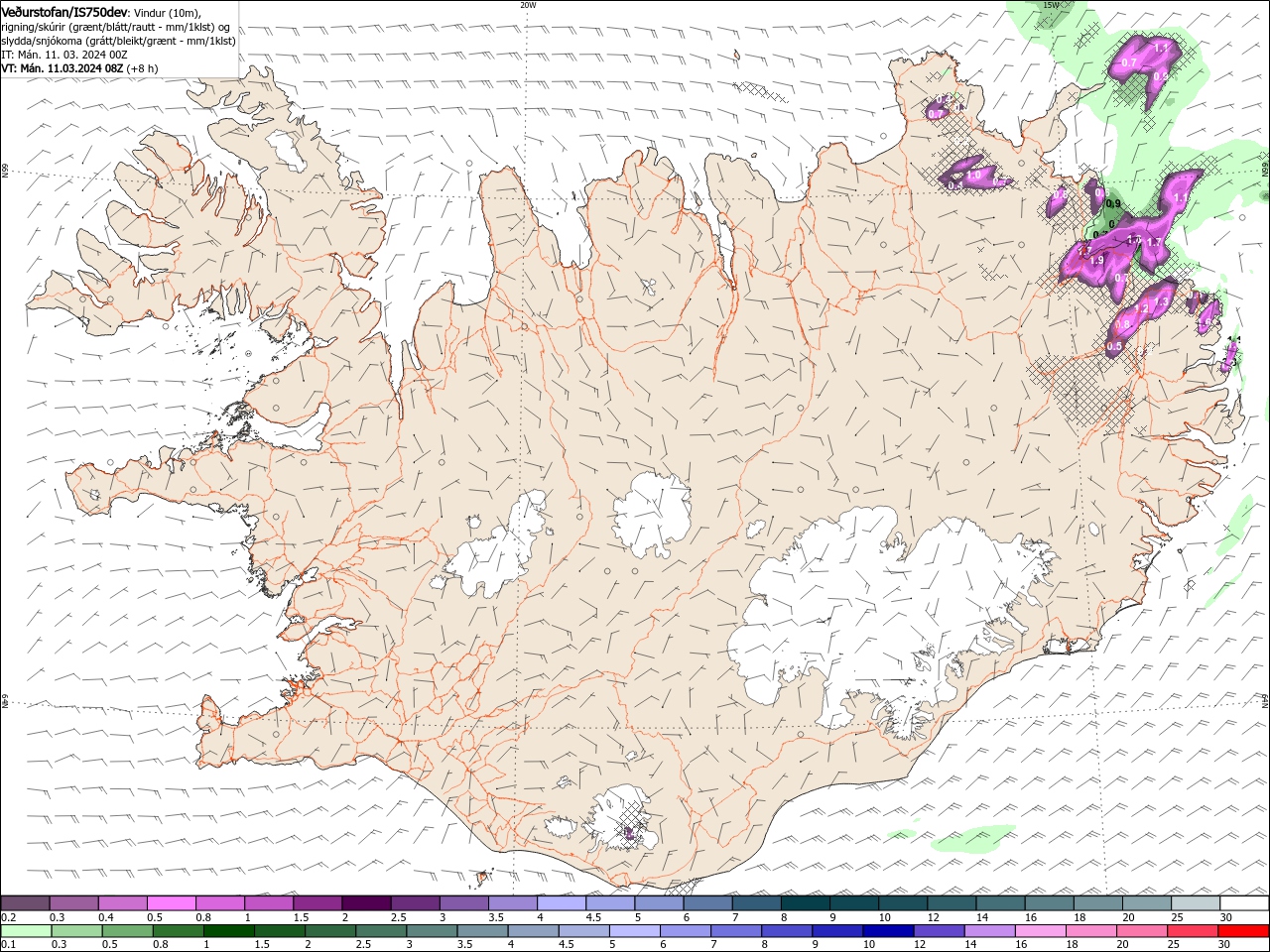Screen dimensions: 1270x952
Task: Click the map title 'Veðurstofan/IS750dev'
Action: coord(63,11)
